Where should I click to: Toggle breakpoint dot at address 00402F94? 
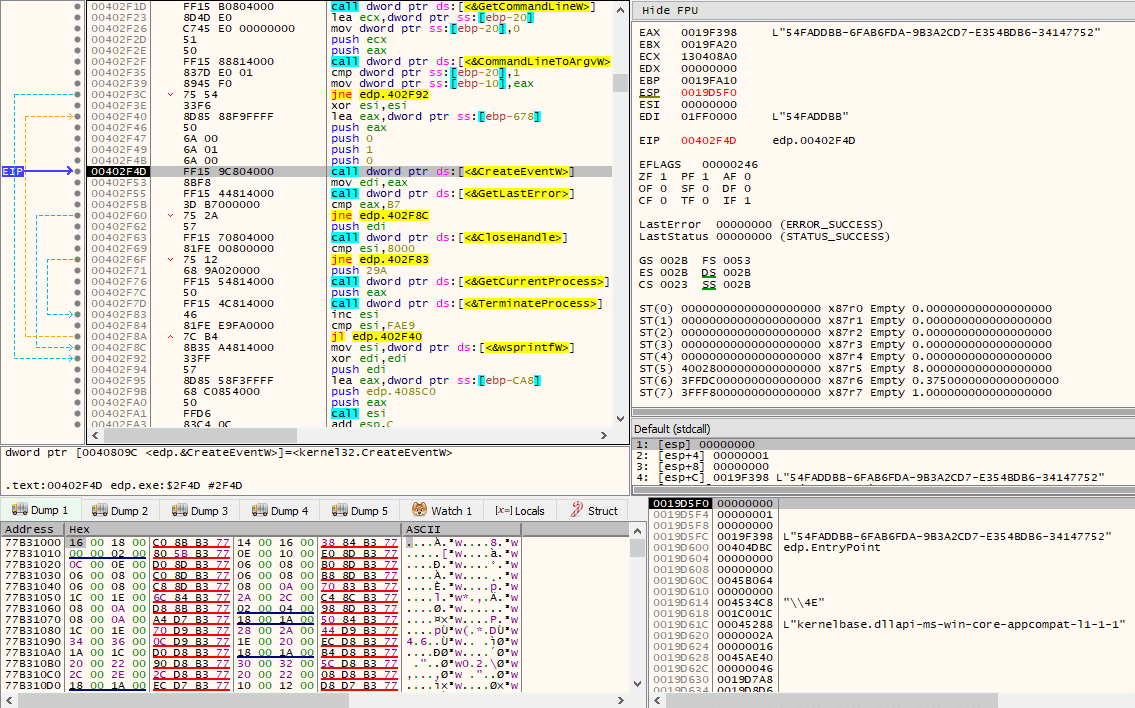pos(77,369)
